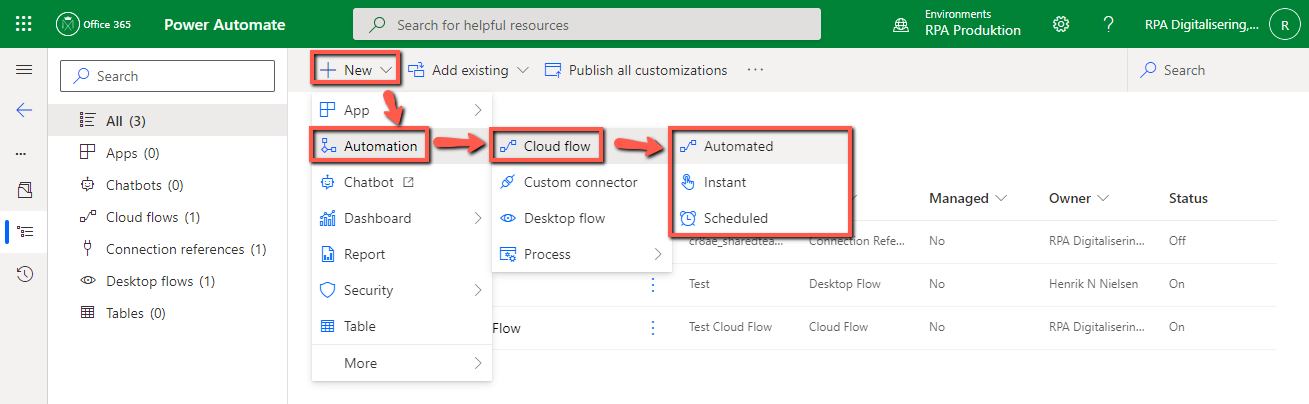This screenshot has width=1309, height=404.
Task: Click the Chatbot external link icon
Action: click(x=408, y=182)
